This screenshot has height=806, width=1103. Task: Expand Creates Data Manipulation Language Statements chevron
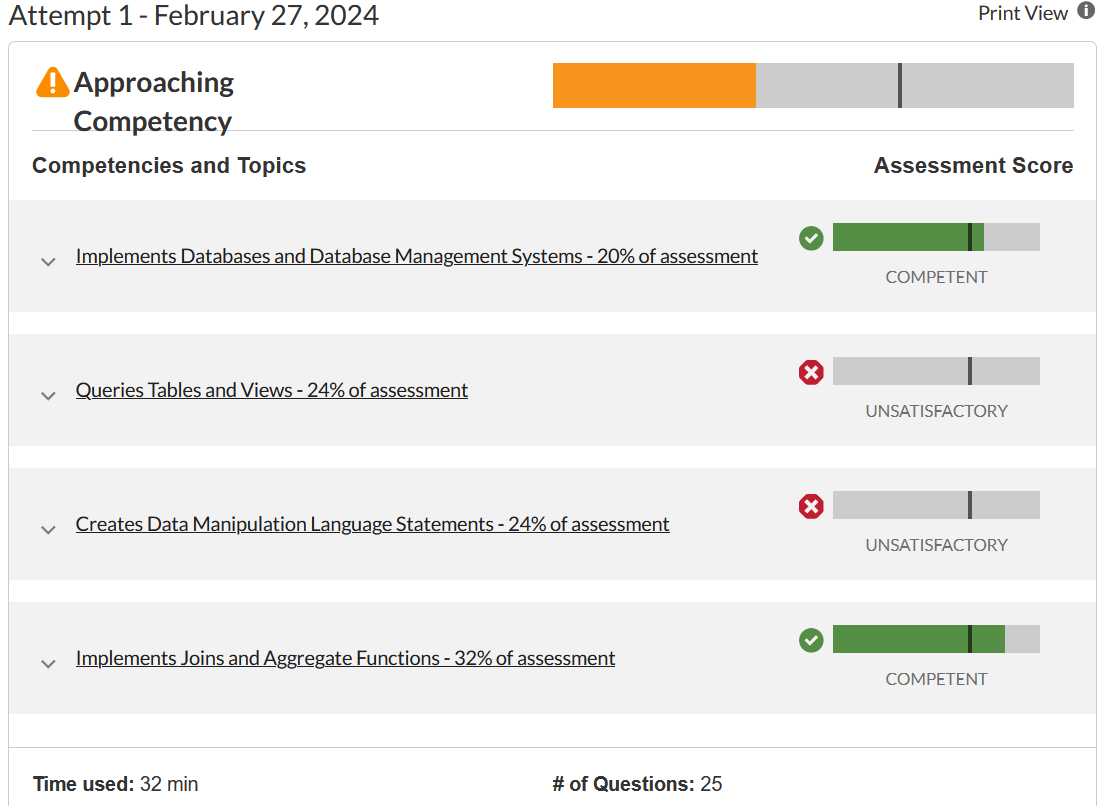coord(48,530)
